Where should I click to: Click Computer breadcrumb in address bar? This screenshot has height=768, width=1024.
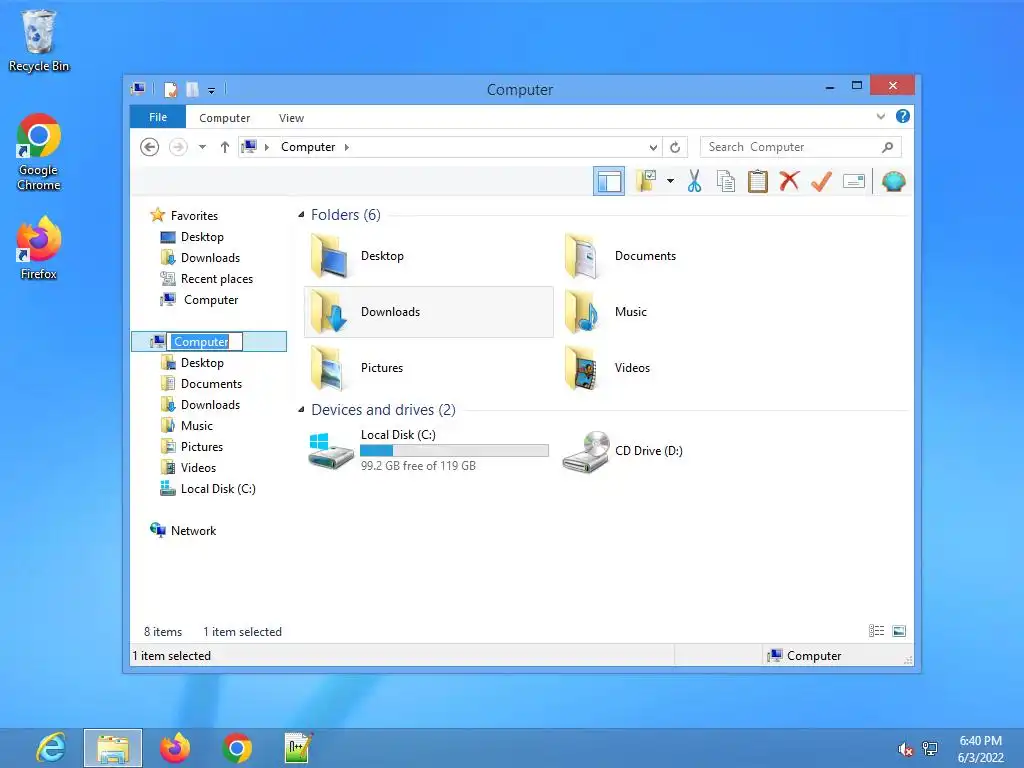pyautogui.click(x=308, y=147)
